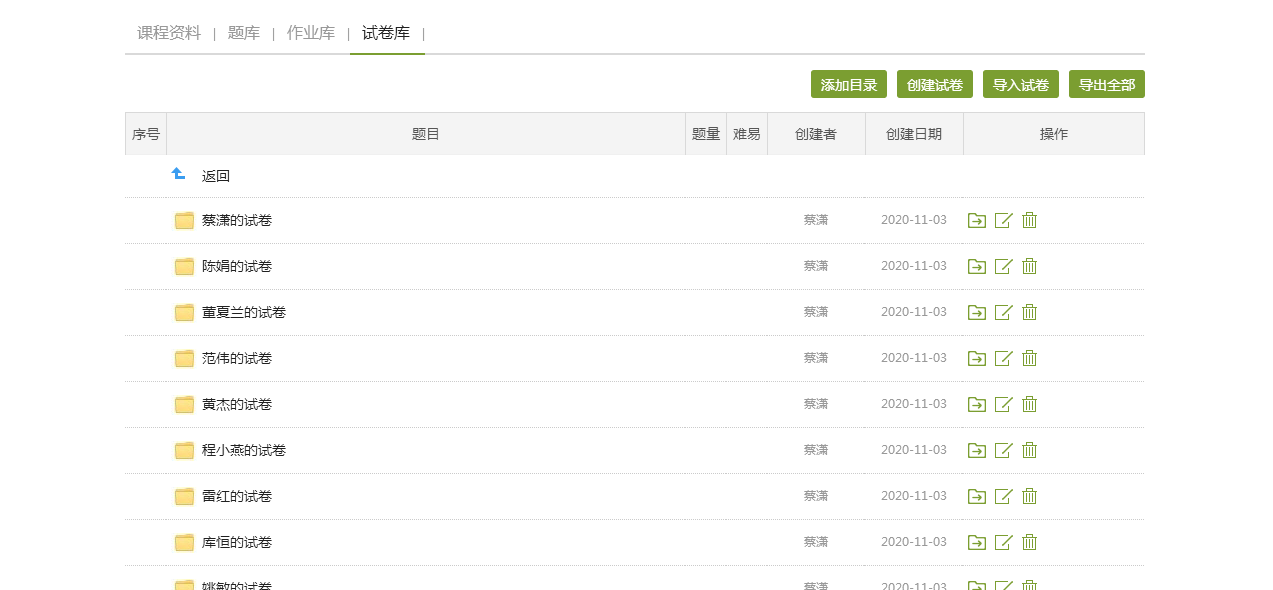Viewport: 1273px width, 590px height.
Task: Click the trash icon for 董夏兰的试卷
Action: tap(1030, 312)
